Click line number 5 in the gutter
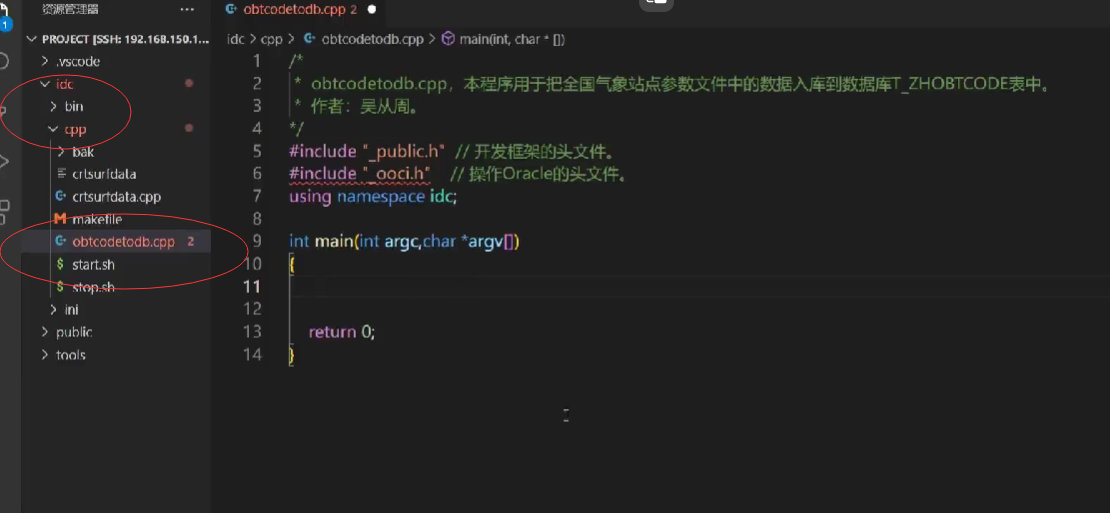1110x513 pixels. [x=257, y=151]
